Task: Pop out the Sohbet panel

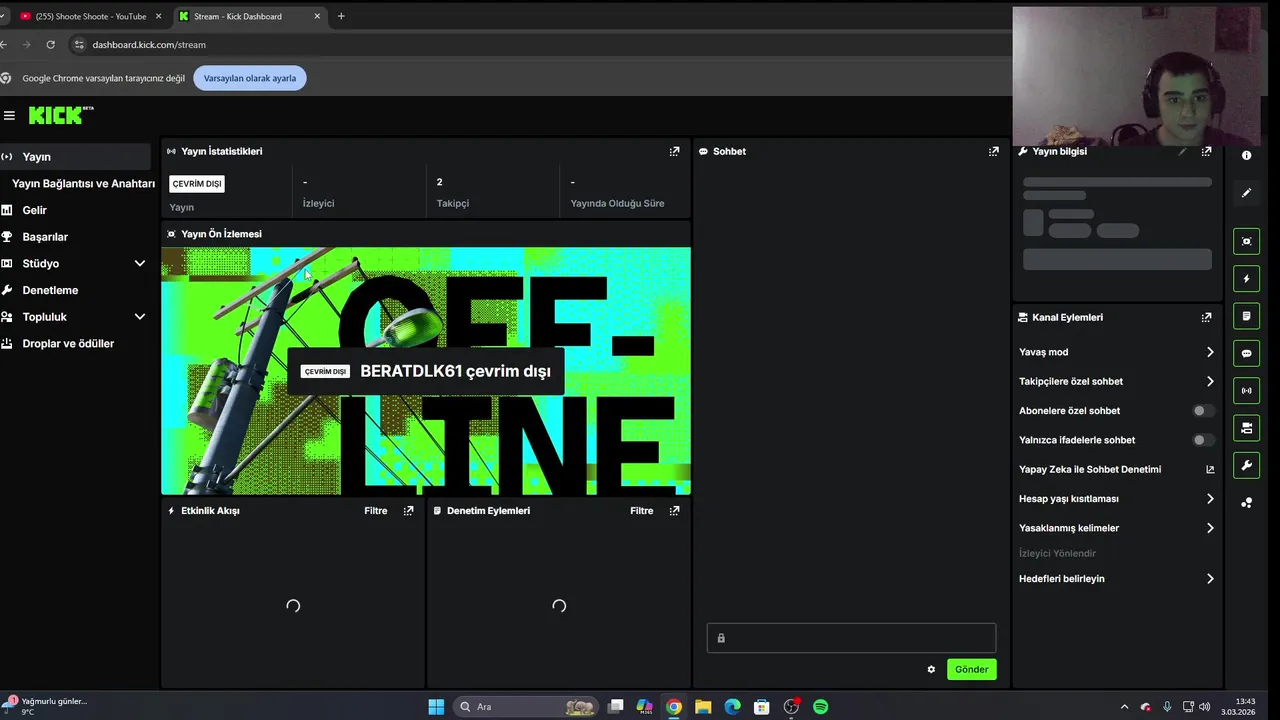Action: point(993,151)
